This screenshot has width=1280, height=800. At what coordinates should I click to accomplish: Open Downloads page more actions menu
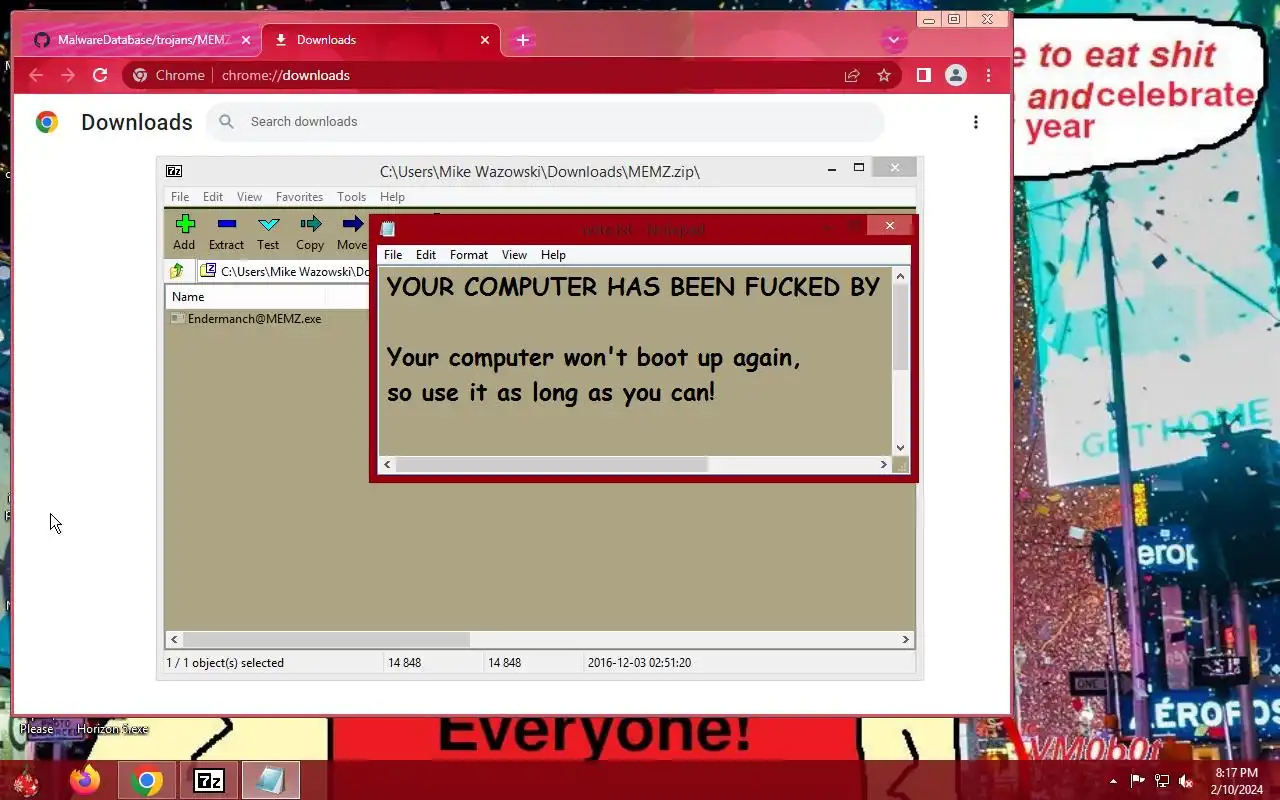pyautogui.click(x=976, y=122)
